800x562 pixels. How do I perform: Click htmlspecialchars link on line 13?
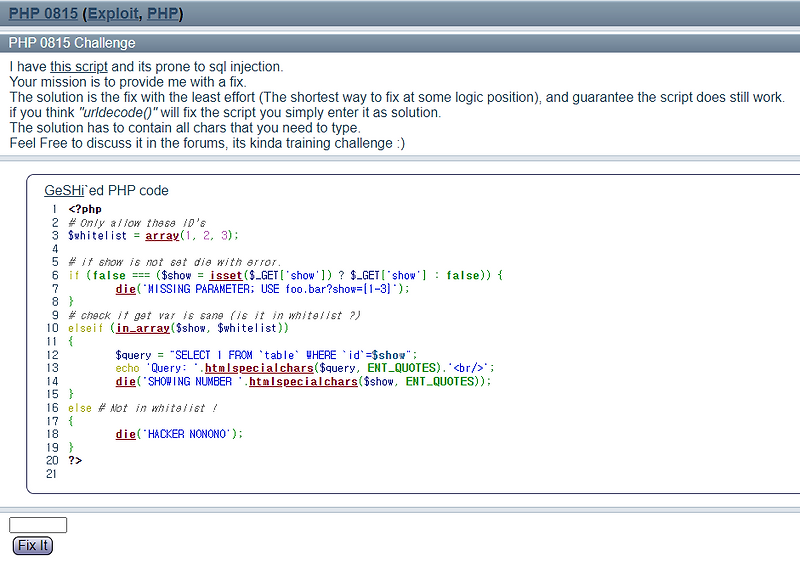point(259,368)
